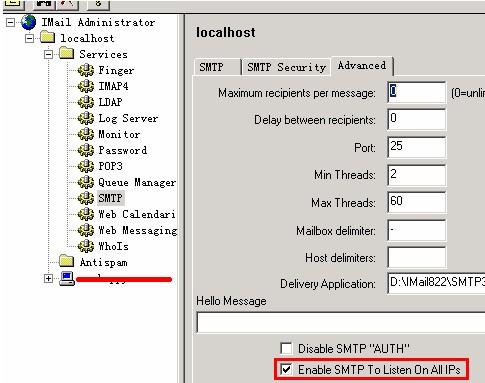
Task: Click the Mailbox delimiter field
Action: (417, 230)
